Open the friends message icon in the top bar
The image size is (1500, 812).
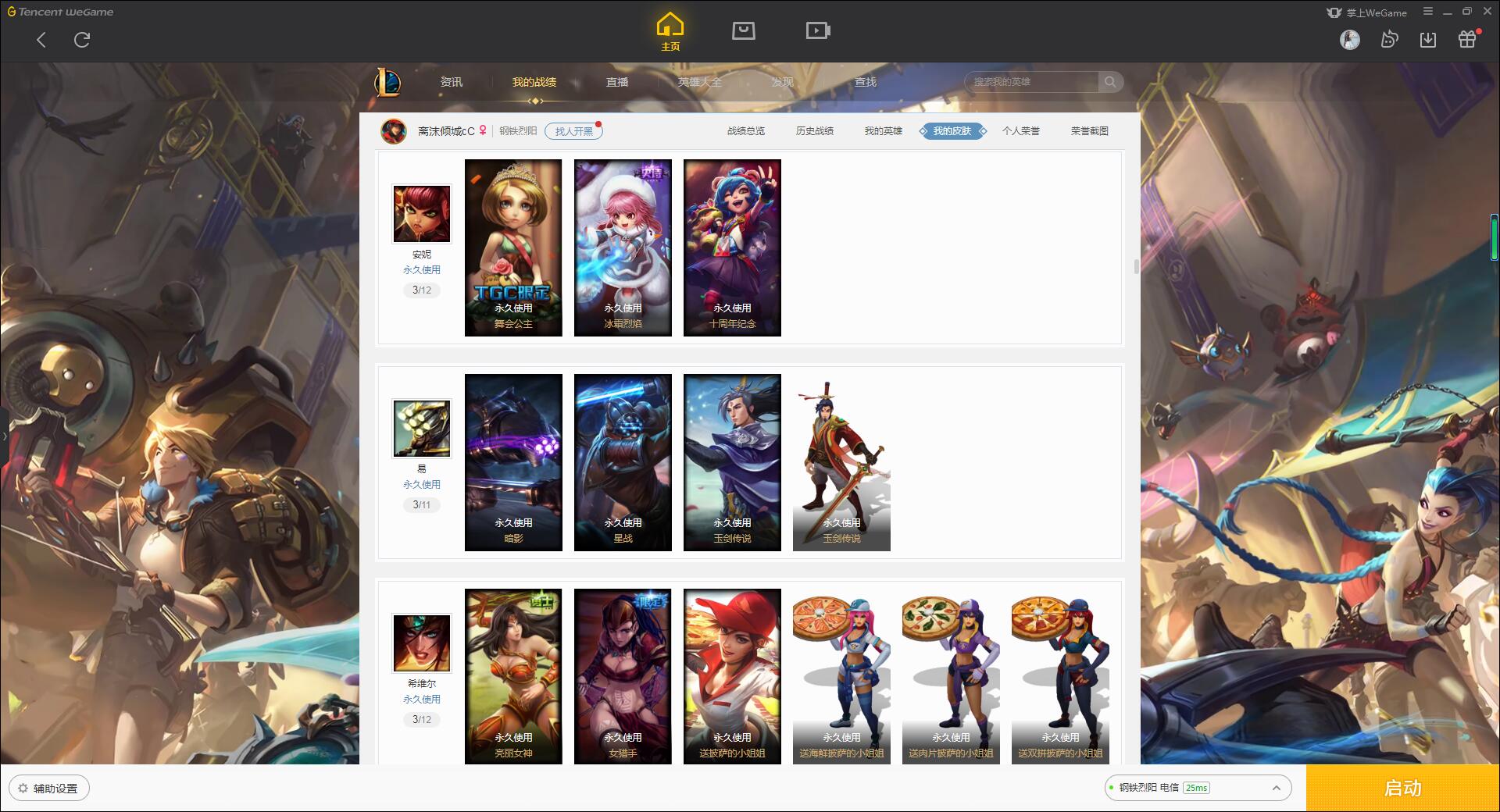(x=1389, y=39)
